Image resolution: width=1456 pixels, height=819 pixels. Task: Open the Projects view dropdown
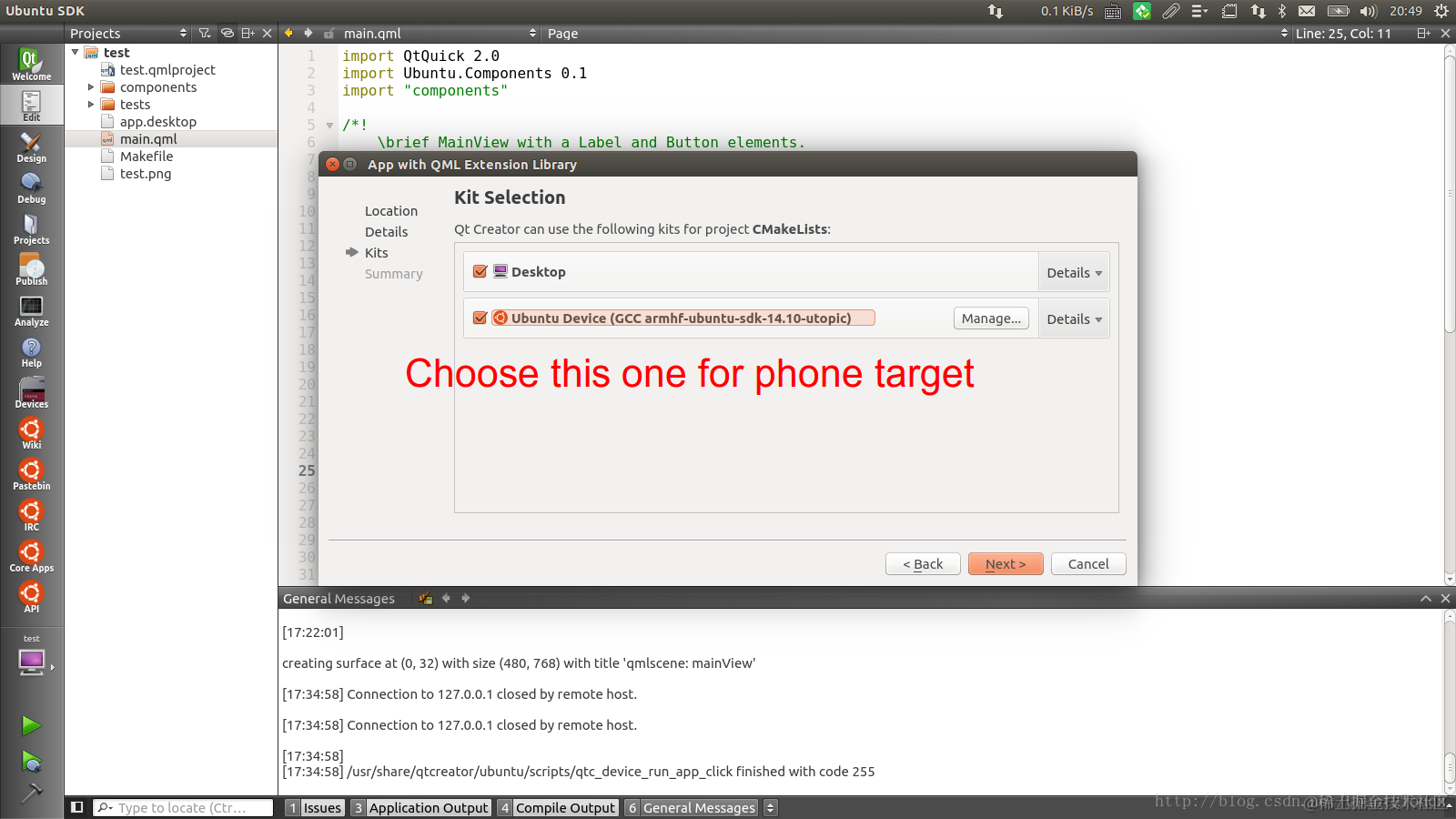(129, 33)
